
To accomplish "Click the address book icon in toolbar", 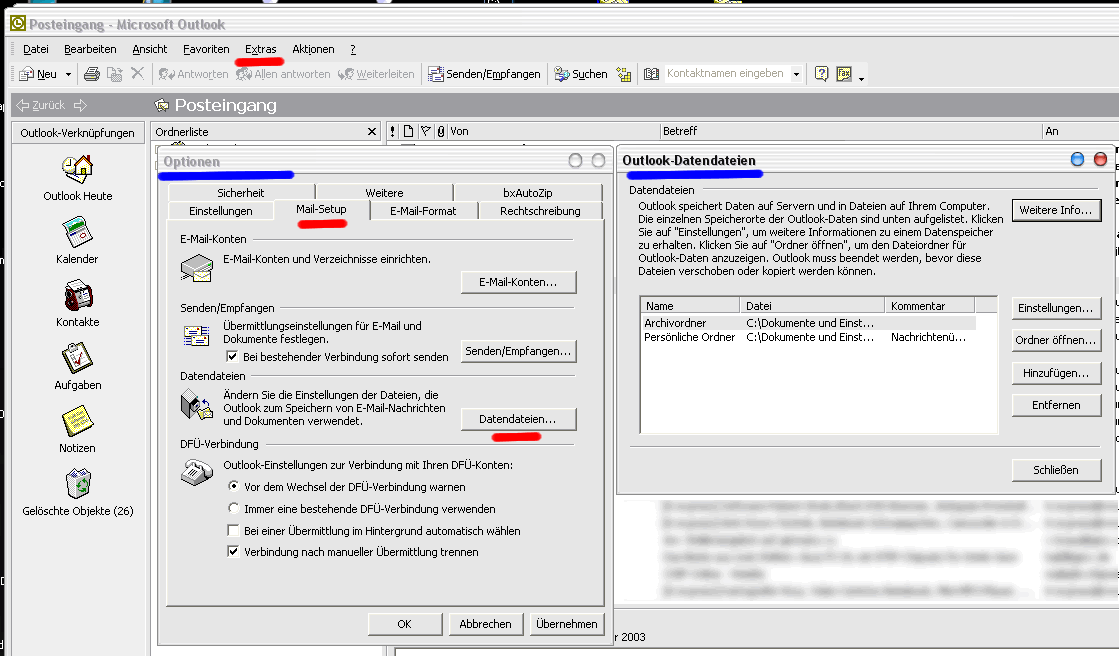I will click(x=651, y=74).
